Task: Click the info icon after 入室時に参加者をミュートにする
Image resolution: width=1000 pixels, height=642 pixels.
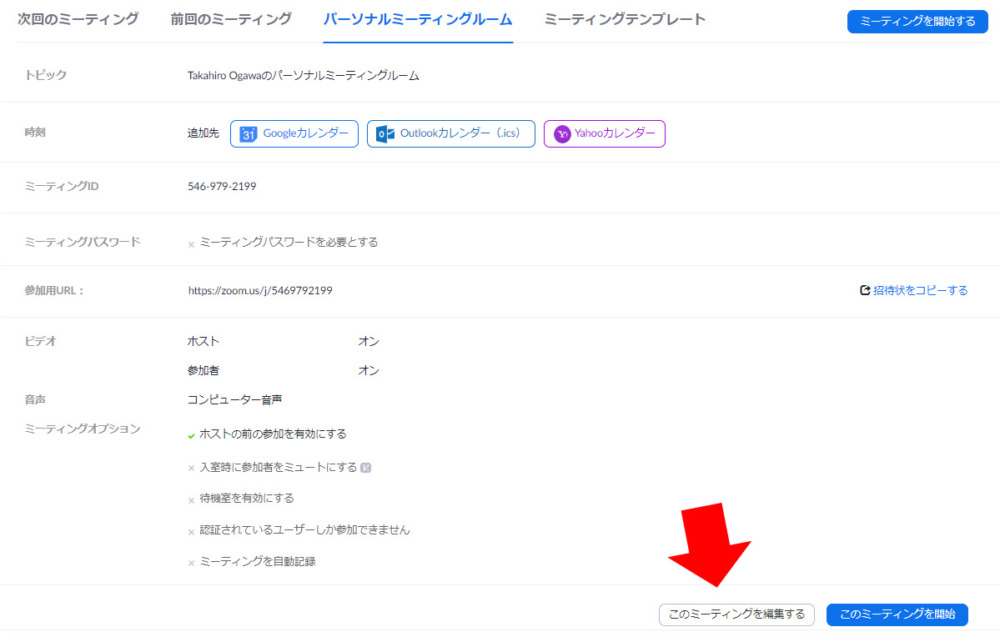Action: coord(366,467)
